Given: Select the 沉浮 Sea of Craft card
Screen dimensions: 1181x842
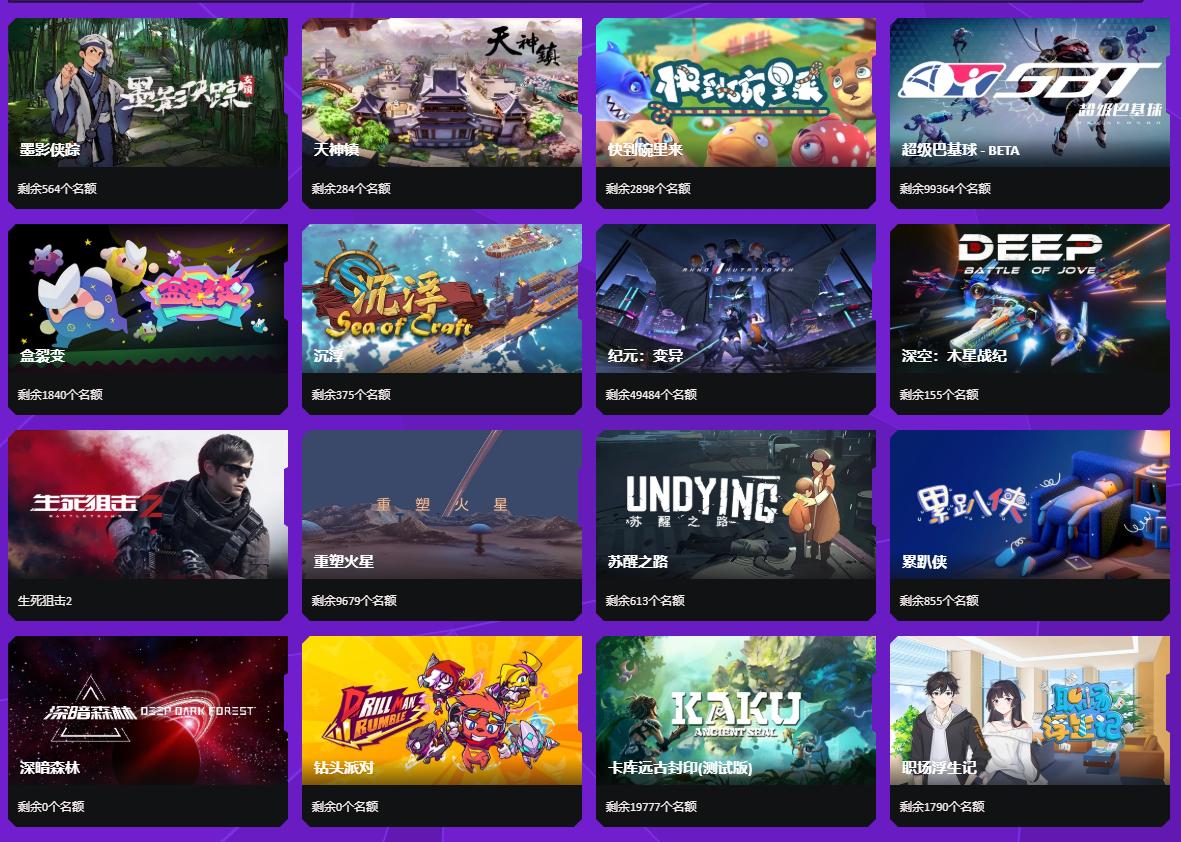Looking at the screenshot, I should tap(441, 319).
